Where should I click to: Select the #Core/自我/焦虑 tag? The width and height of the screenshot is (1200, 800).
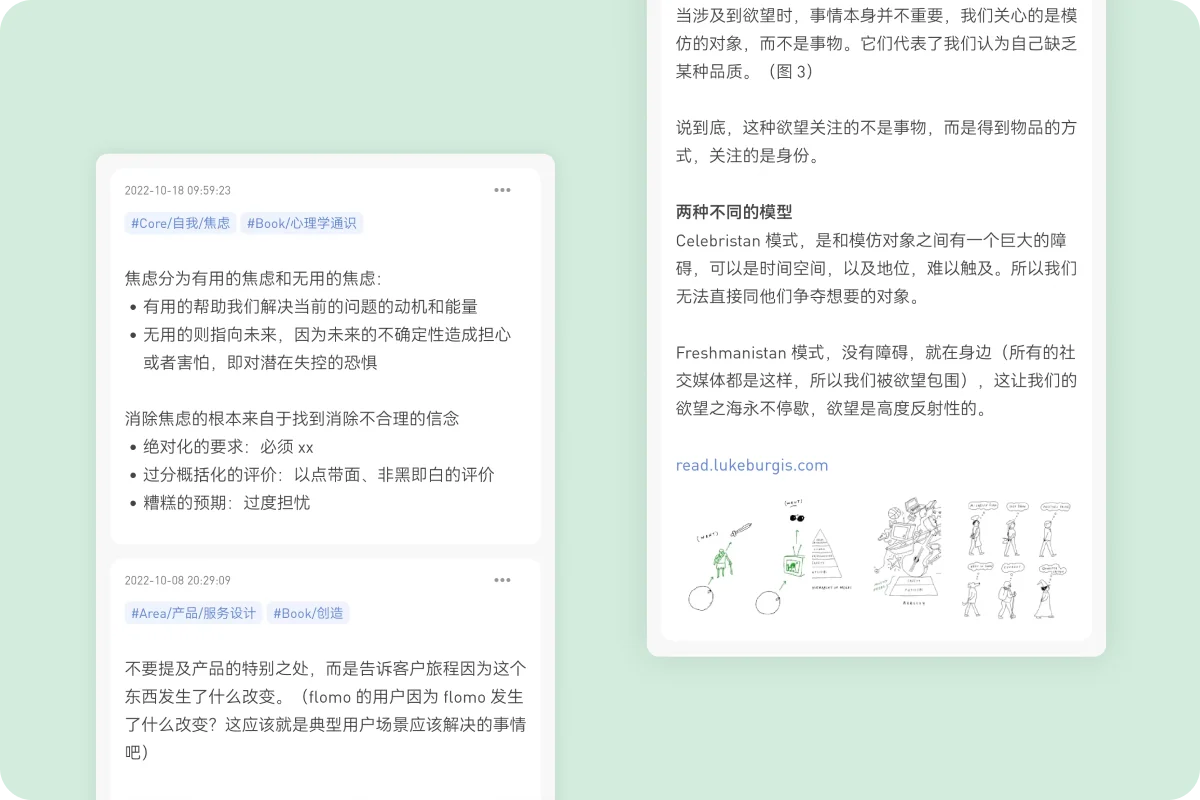180,223
